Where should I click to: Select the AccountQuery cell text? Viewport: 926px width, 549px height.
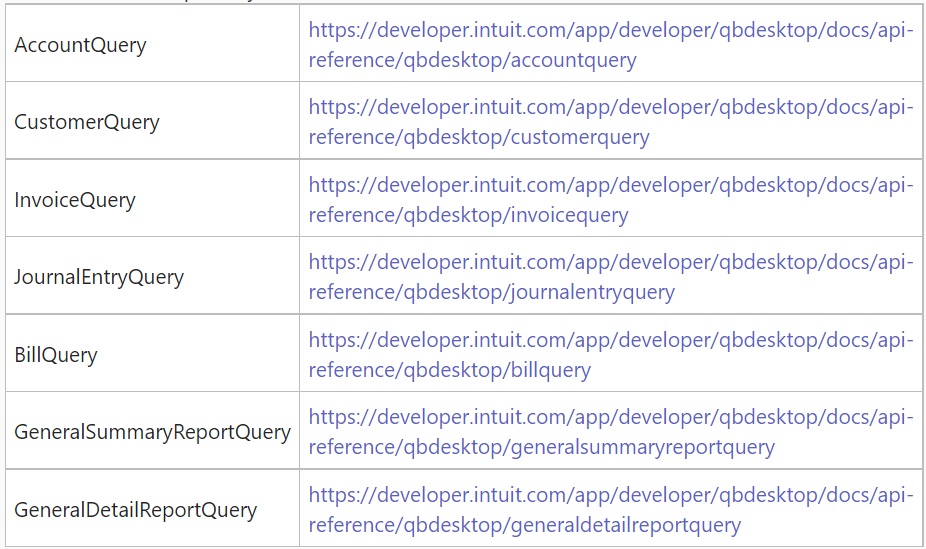pyautogui.click(x=80, y=45)
